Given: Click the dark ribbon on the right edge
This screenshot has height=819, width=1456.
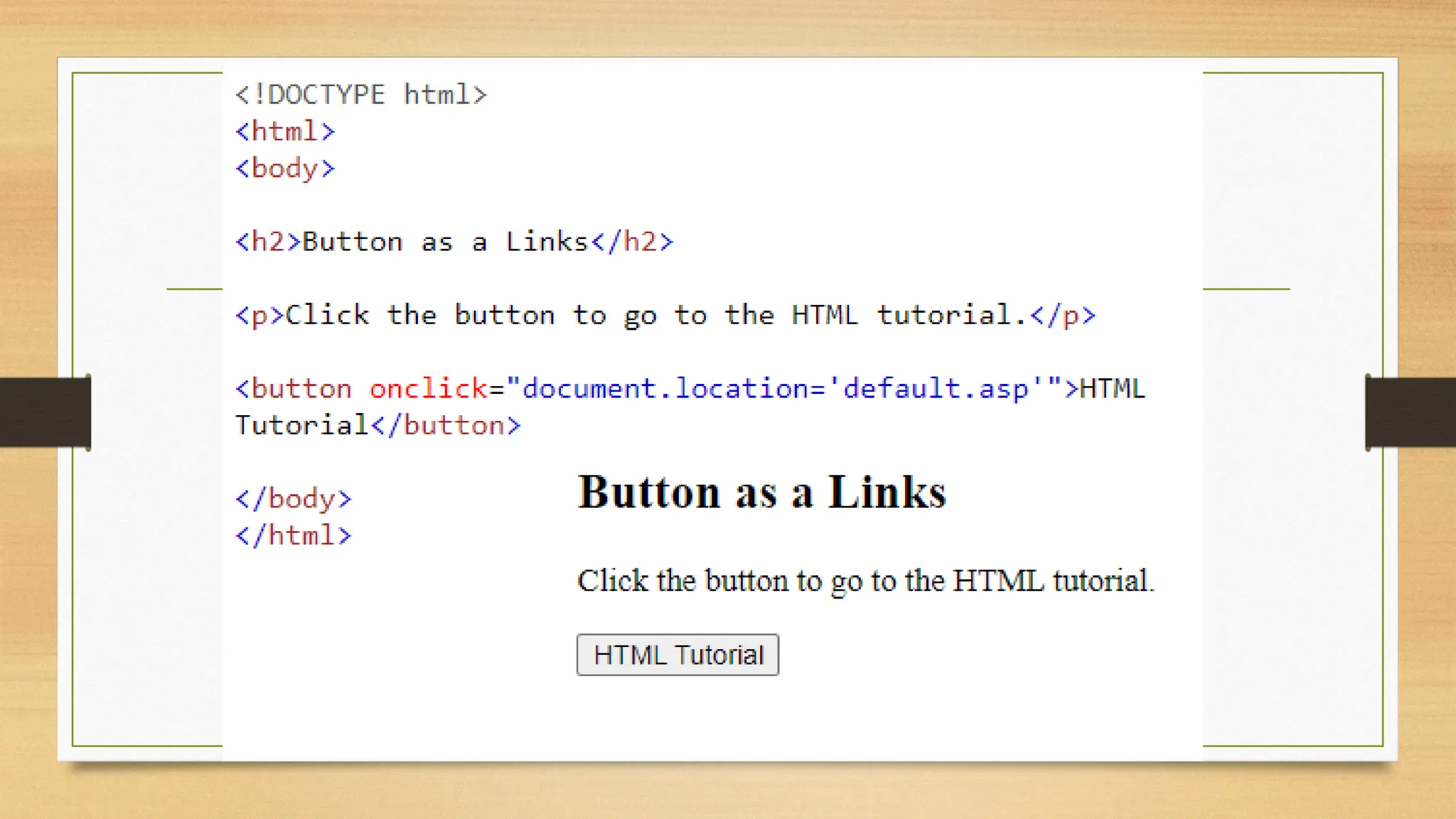Looking at the screenshot, I should (x=1410, y=412).
